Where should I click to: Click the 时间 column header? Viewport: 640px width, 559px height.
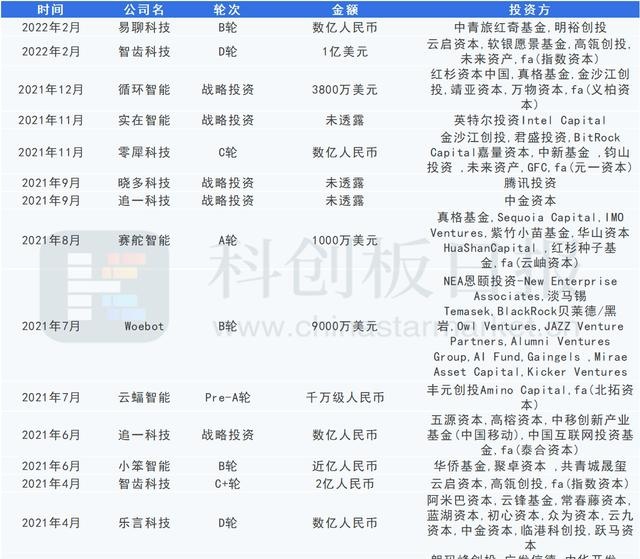50,9
